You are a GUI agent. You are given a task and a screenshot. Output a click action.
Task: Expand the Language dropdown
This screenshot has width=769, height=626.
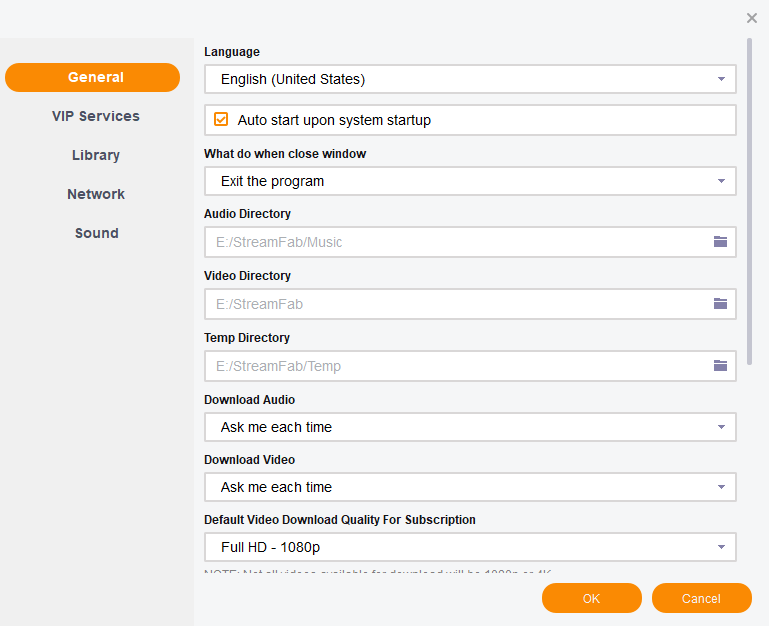470,79
